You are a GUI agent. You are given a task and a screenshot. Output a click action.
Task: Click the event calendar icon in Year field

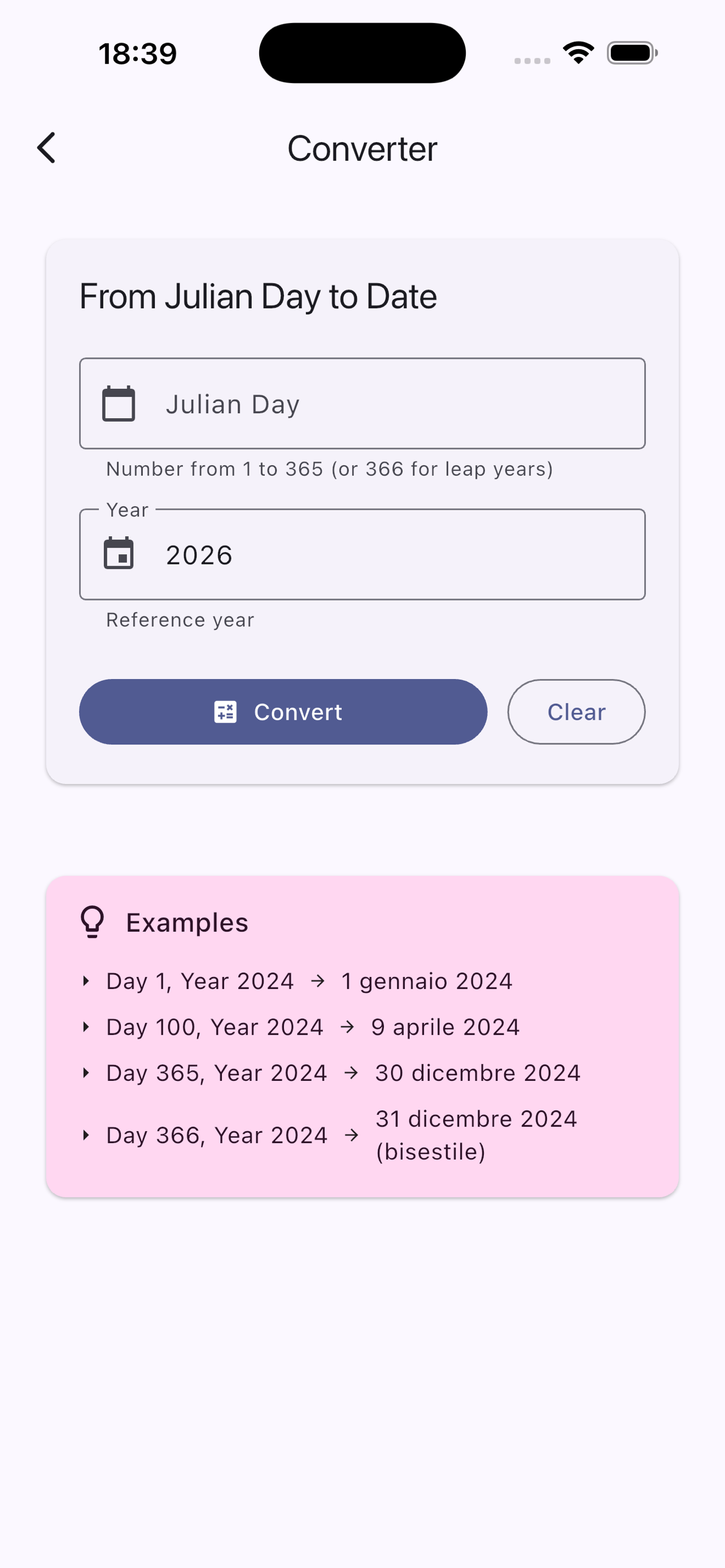pos(119,553)
